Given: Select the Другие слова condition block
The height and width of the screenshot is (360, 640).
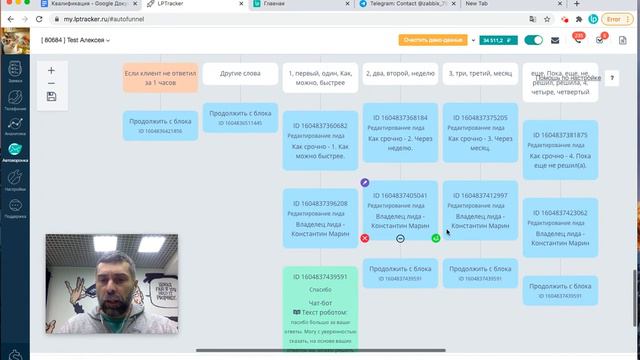Looking at the screenshot, I should [x=240, y=73].
